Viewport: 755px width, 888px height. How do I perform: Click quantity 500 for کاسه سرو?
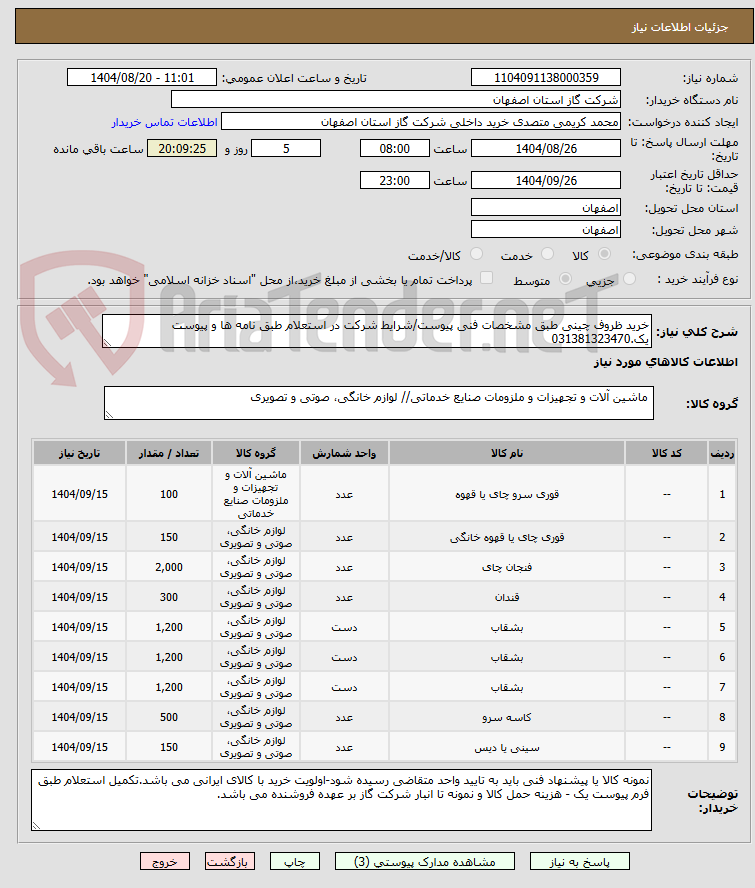pos(169,717)
